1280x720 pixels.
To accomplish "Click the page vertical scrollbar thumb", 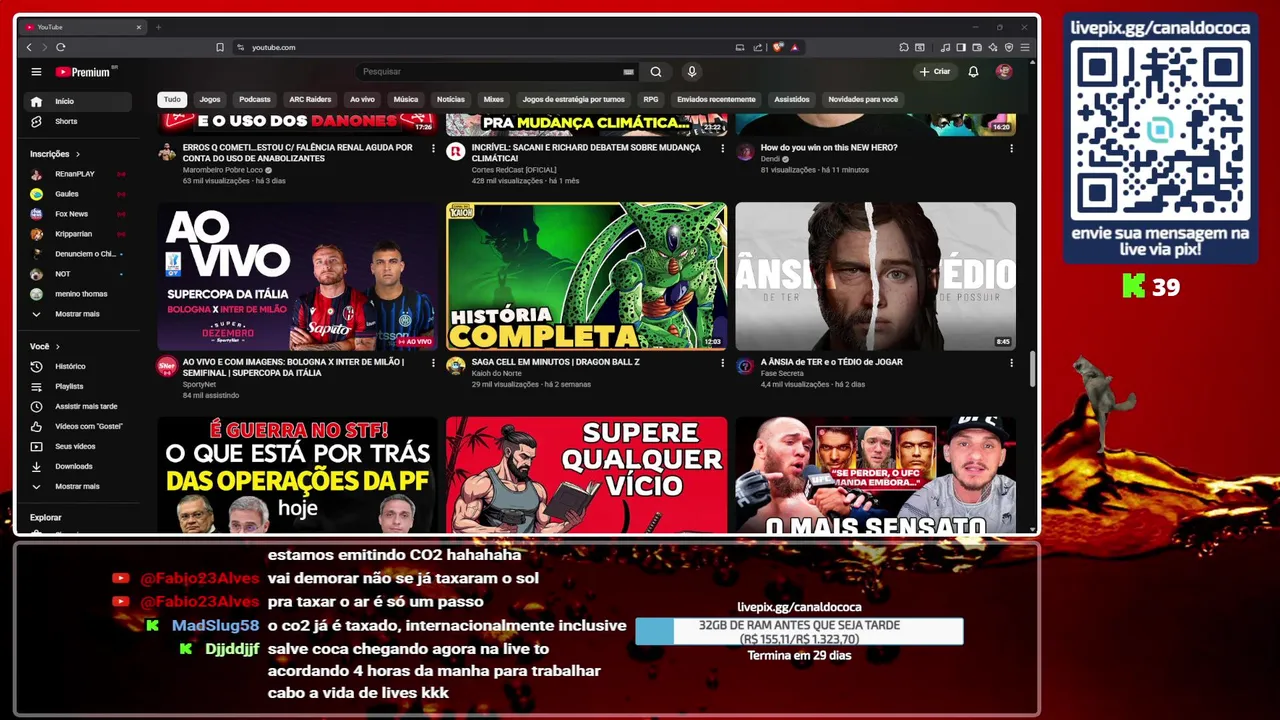I will click(x=1033, y=370).
